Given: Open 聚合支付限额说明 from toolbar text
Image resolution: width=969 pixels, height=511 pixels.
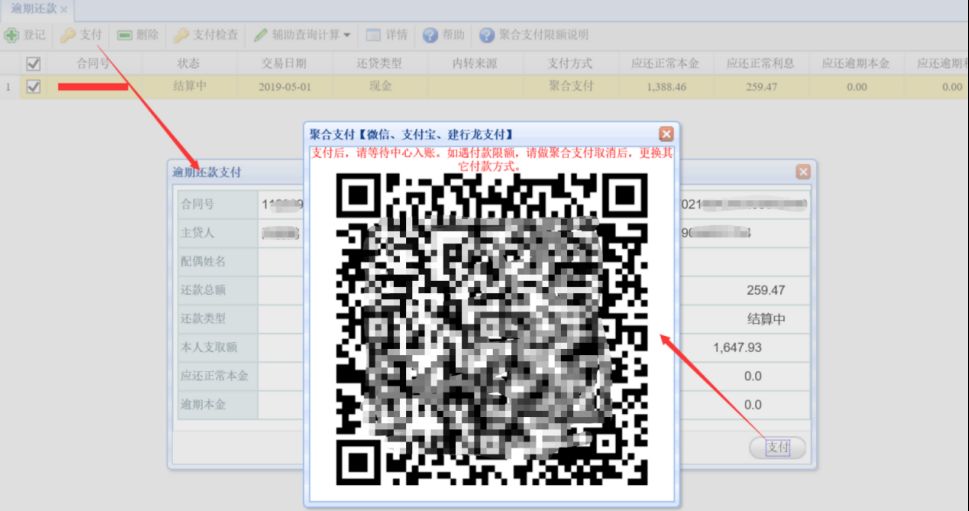Looking at the screenshot, I should 543,35.
